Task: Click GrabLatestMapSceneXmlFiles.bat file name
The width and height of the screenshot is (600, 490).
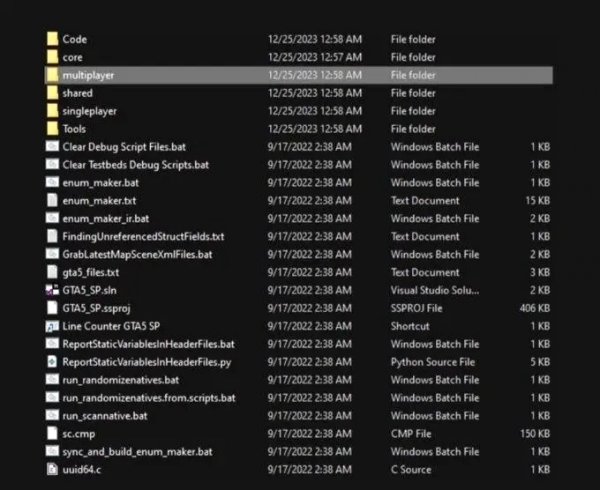Action: pyautogui.click(x=137, y=255)
